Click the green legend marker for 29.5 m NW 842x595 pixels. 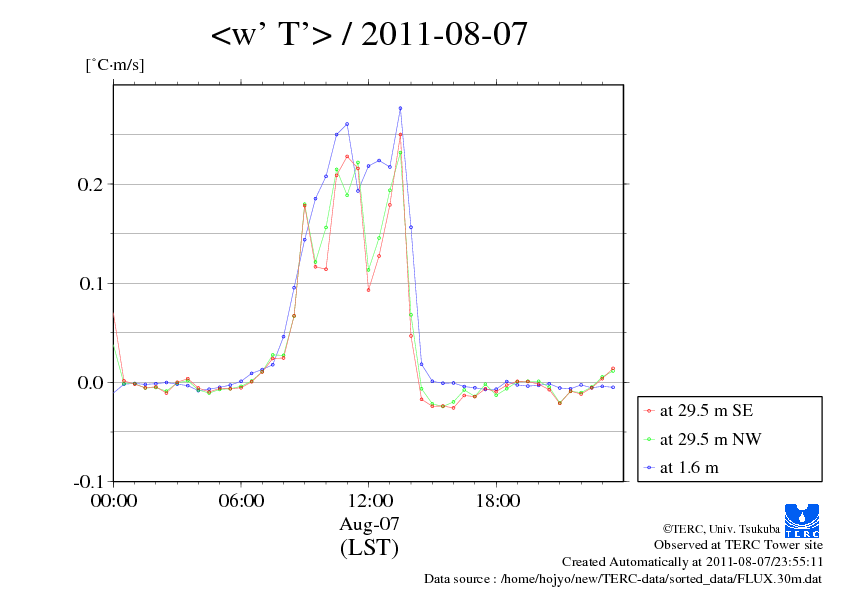point(649,440)
